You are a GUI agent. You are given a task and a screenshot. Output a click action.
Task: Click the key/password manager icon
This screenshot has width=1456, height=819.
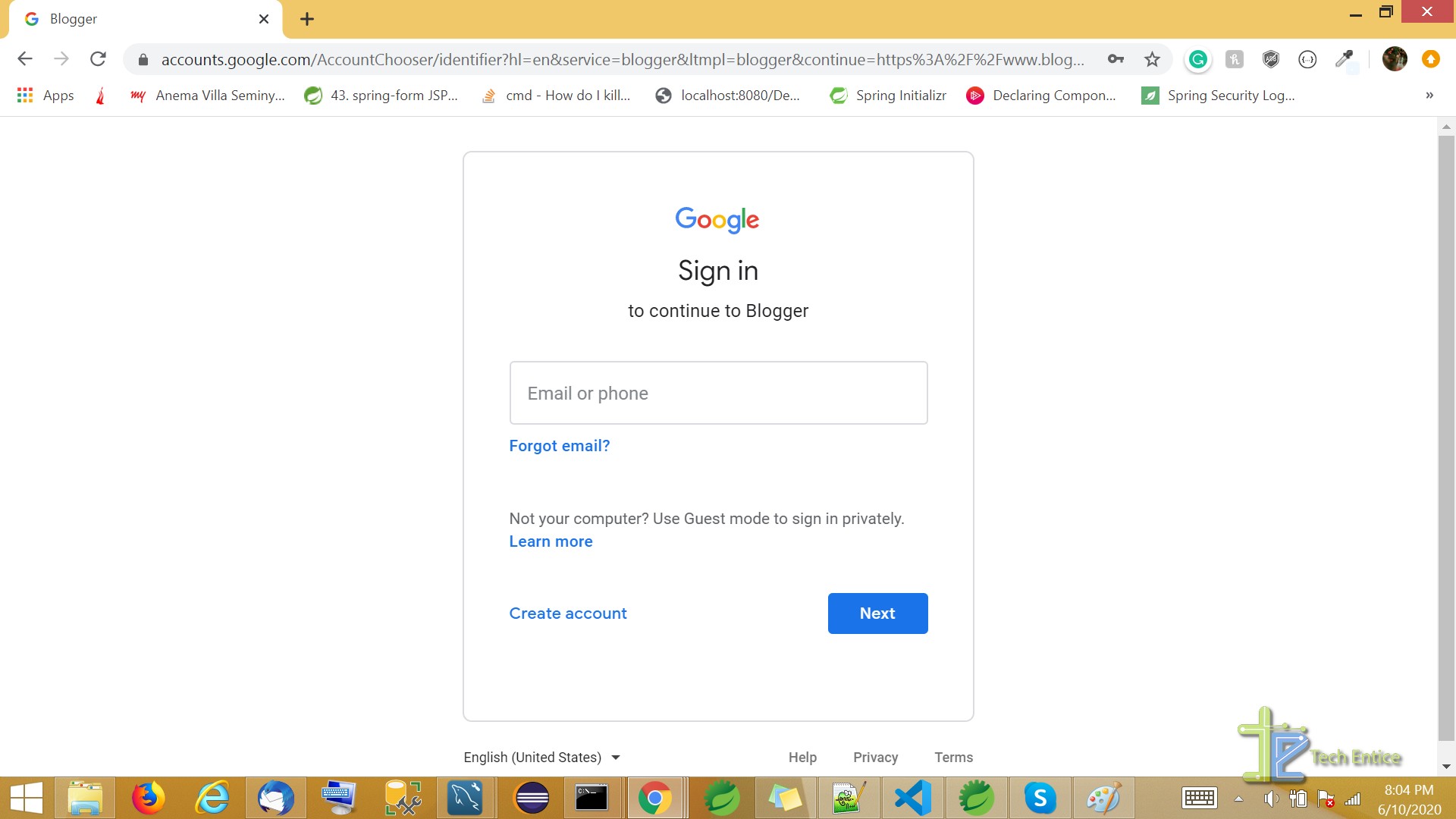(1116, 59)
